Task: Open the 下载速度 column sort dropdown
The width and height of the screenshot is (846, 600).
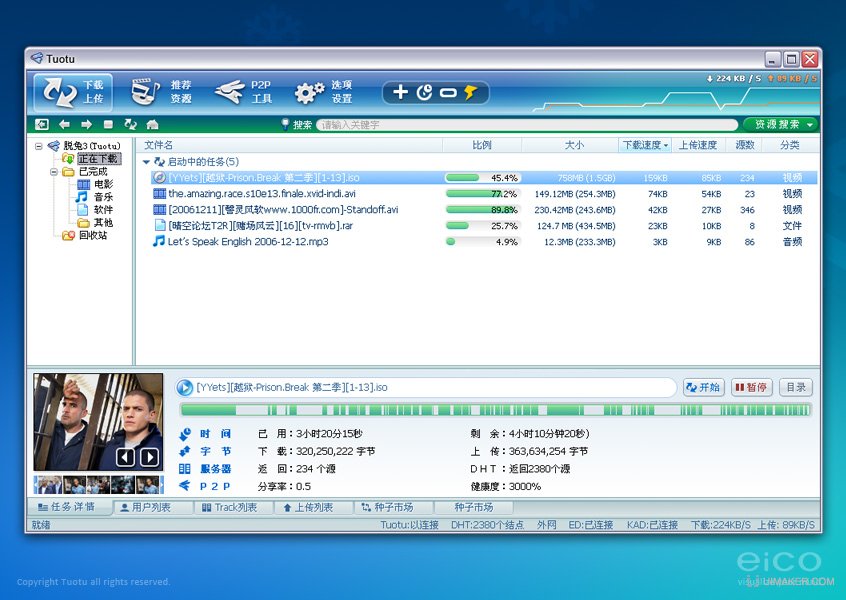Action: pos(666,145)
